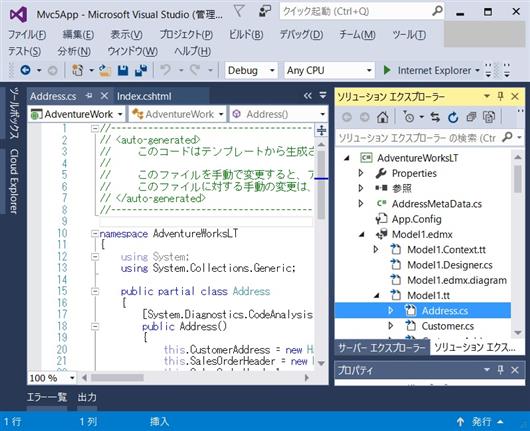Collapse the Model1.edmx node

[362, 234]
